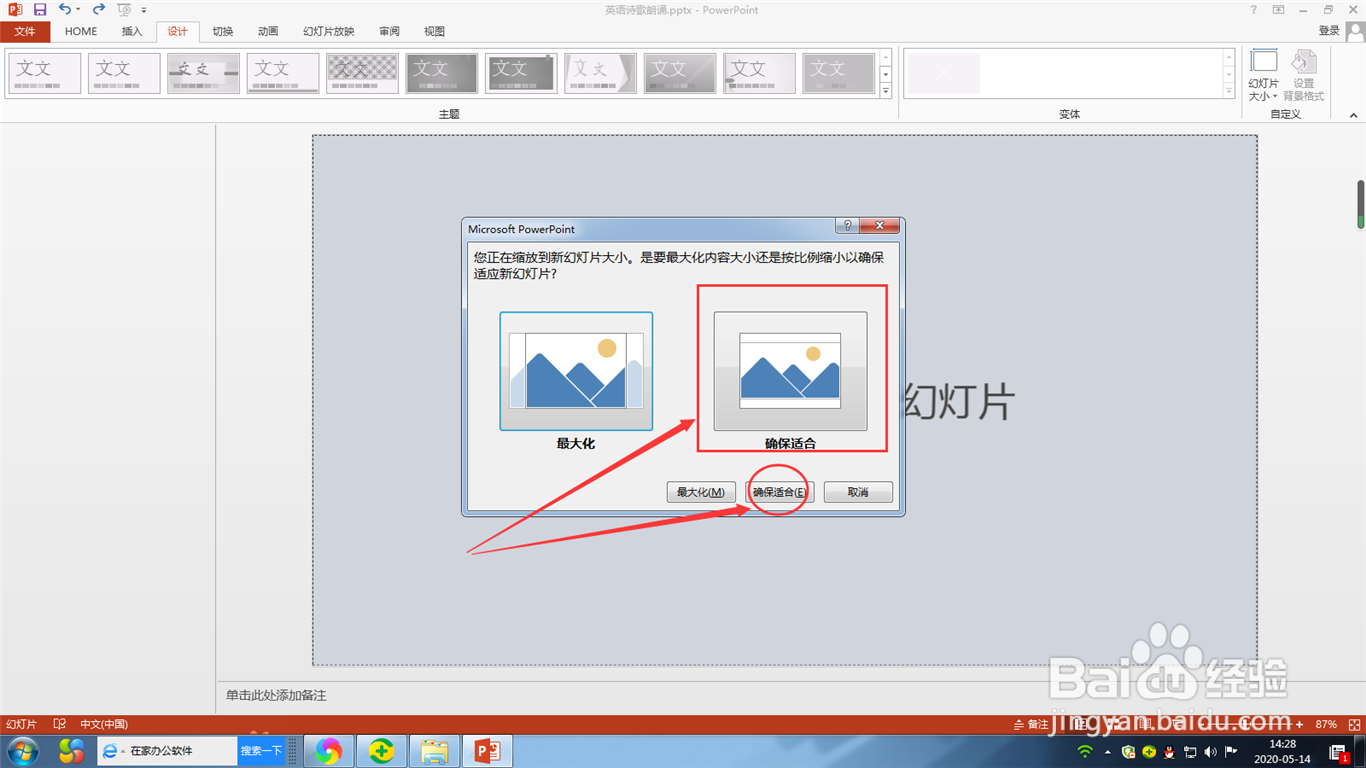The image size is (1366, 768).
Task: Open the Windows Start menu
Action: (22, 750)
